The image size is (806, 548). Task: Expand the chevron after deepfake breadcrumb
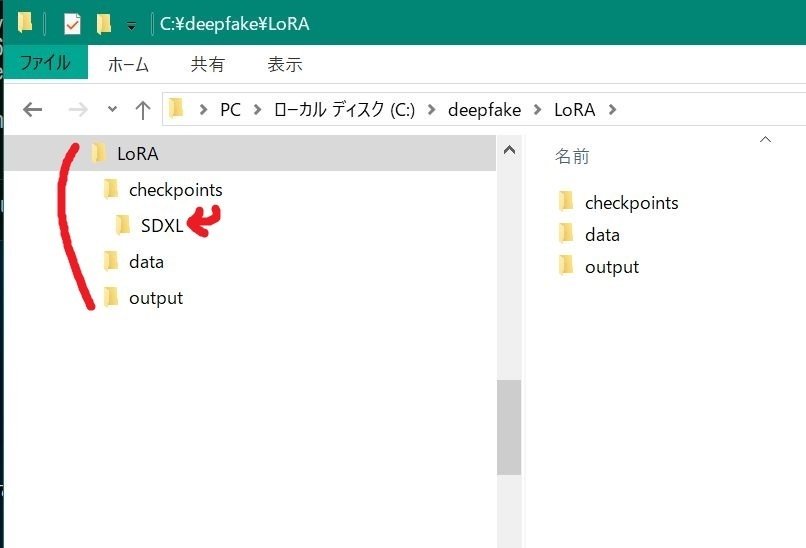point(537,109)
